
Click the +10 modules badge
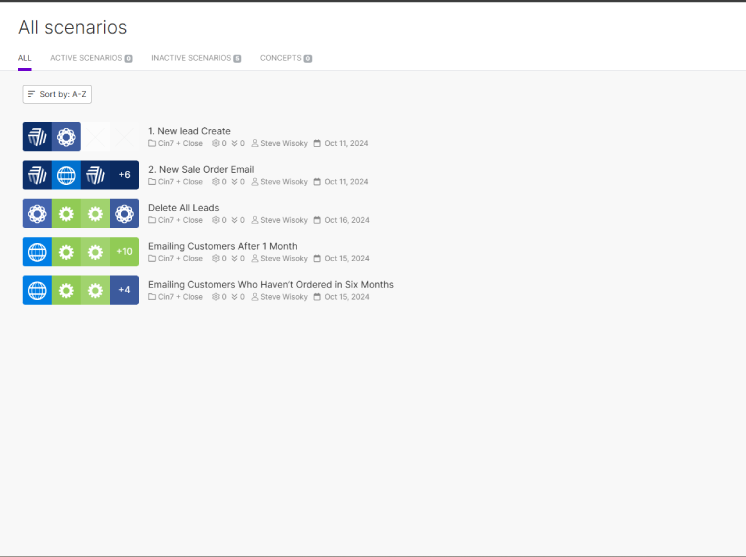click(124, 251)
